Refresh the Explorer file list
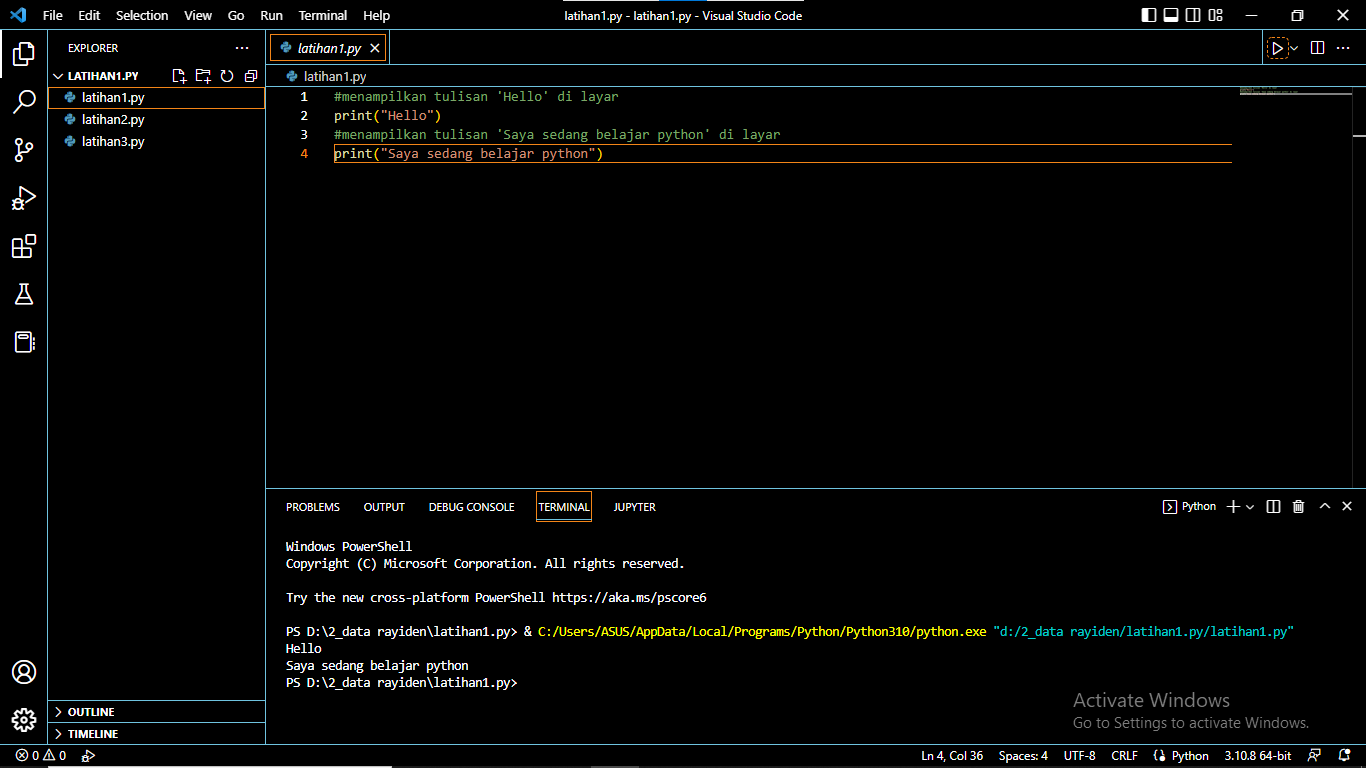Viewport: 1366px width, 768px height. tap(227, 75)
